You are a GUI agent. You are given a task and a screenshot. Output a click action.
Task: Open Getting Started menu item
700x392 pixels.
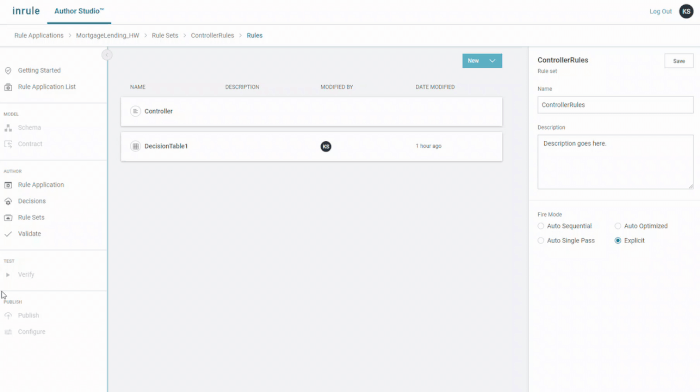39,71
